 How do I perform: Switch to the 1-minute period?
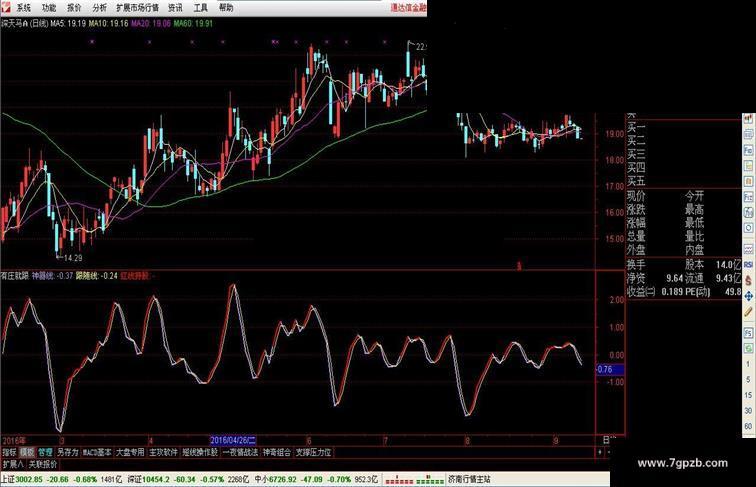pos(748,364)
